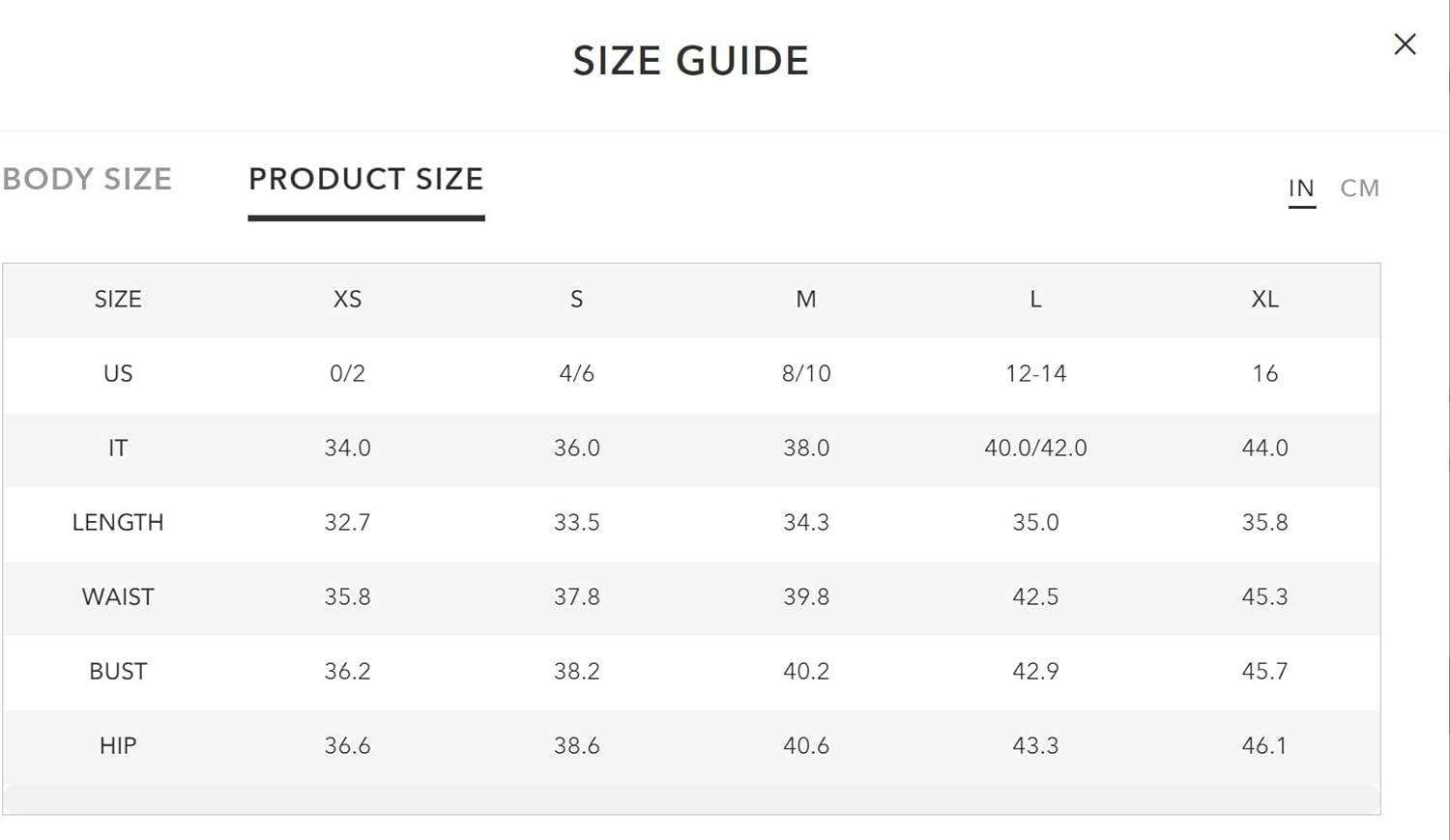The height and width of the screenshot is (840, 1450).
Task: Click the L column header
Action: click(x=1035, y=300)
